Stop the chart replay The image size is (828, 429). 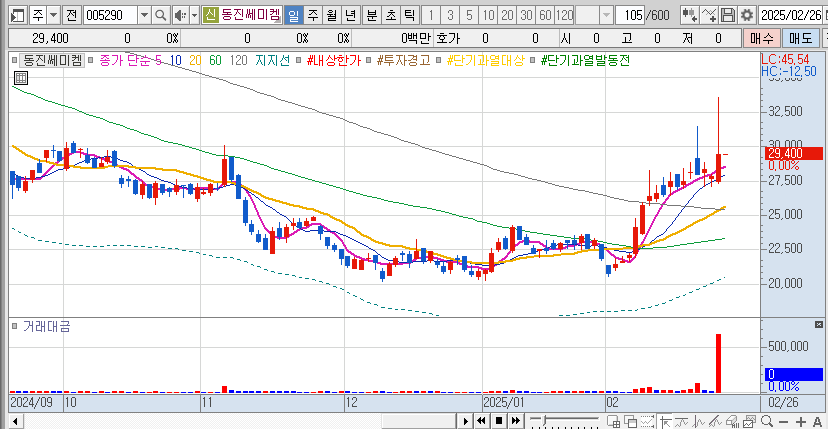499,421
